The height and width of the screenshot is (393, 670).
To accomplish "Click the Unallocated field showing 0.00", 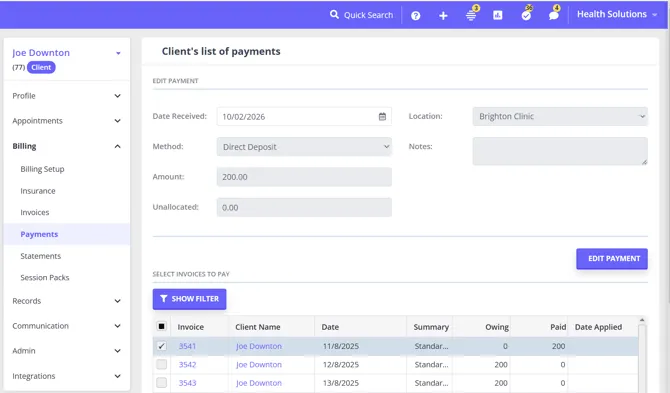I will click(304, 207).
